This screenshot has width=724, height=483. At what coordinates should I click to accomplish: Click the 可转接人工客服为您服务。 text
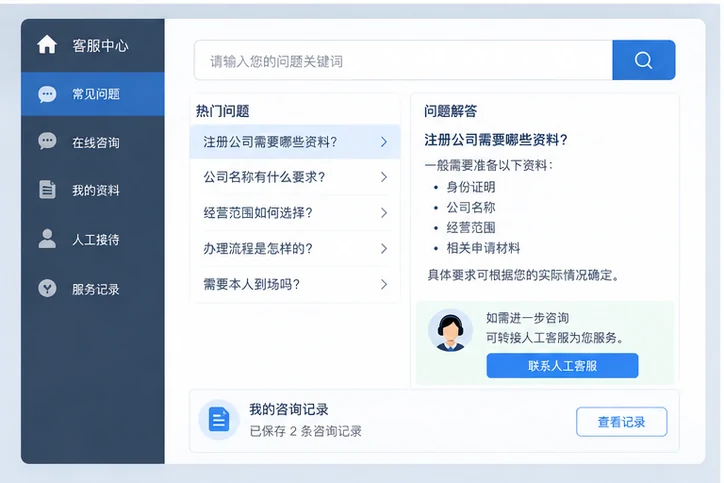click(x=555, y=338)
